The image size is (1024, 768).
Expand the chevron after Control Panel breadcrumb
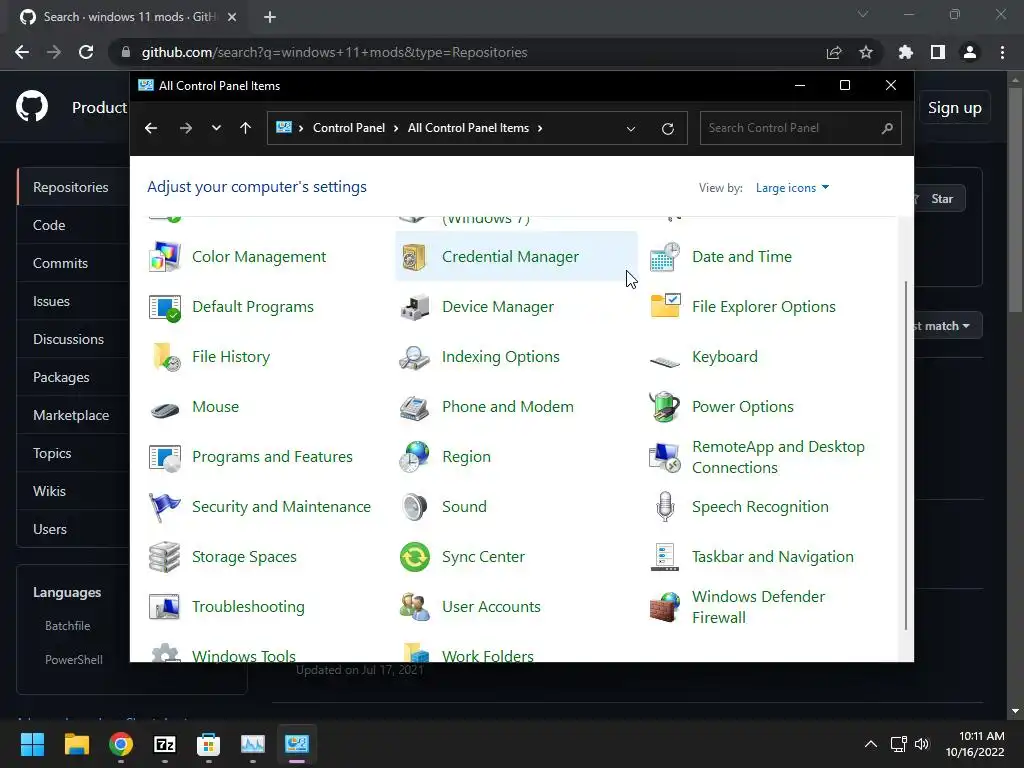point(396,128)
